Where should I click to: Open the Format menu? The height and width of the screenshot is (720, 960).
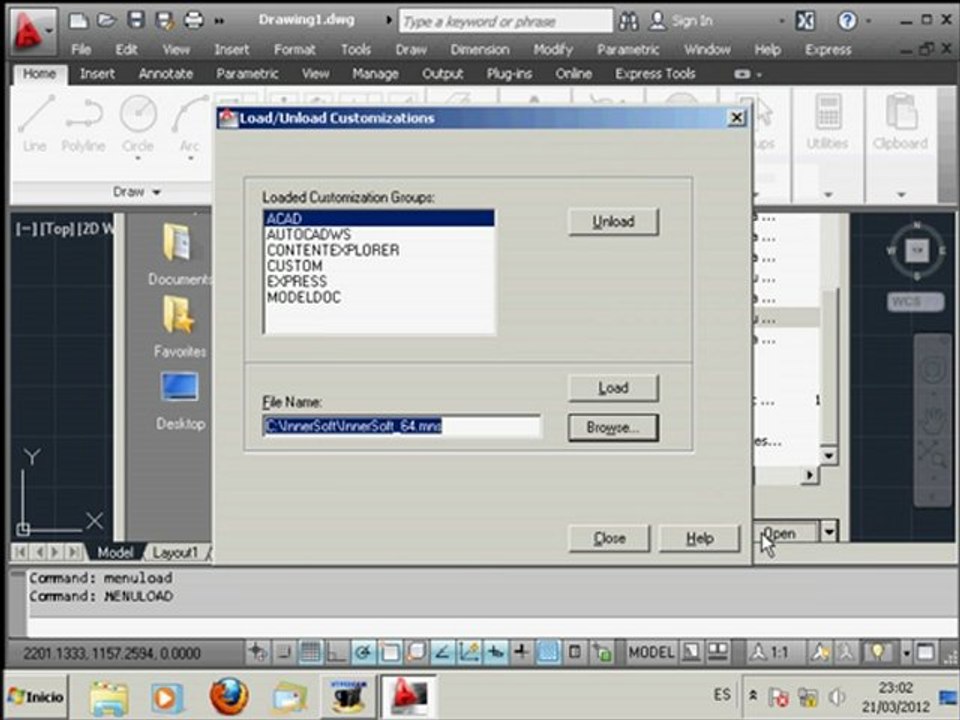pos(294,50)
